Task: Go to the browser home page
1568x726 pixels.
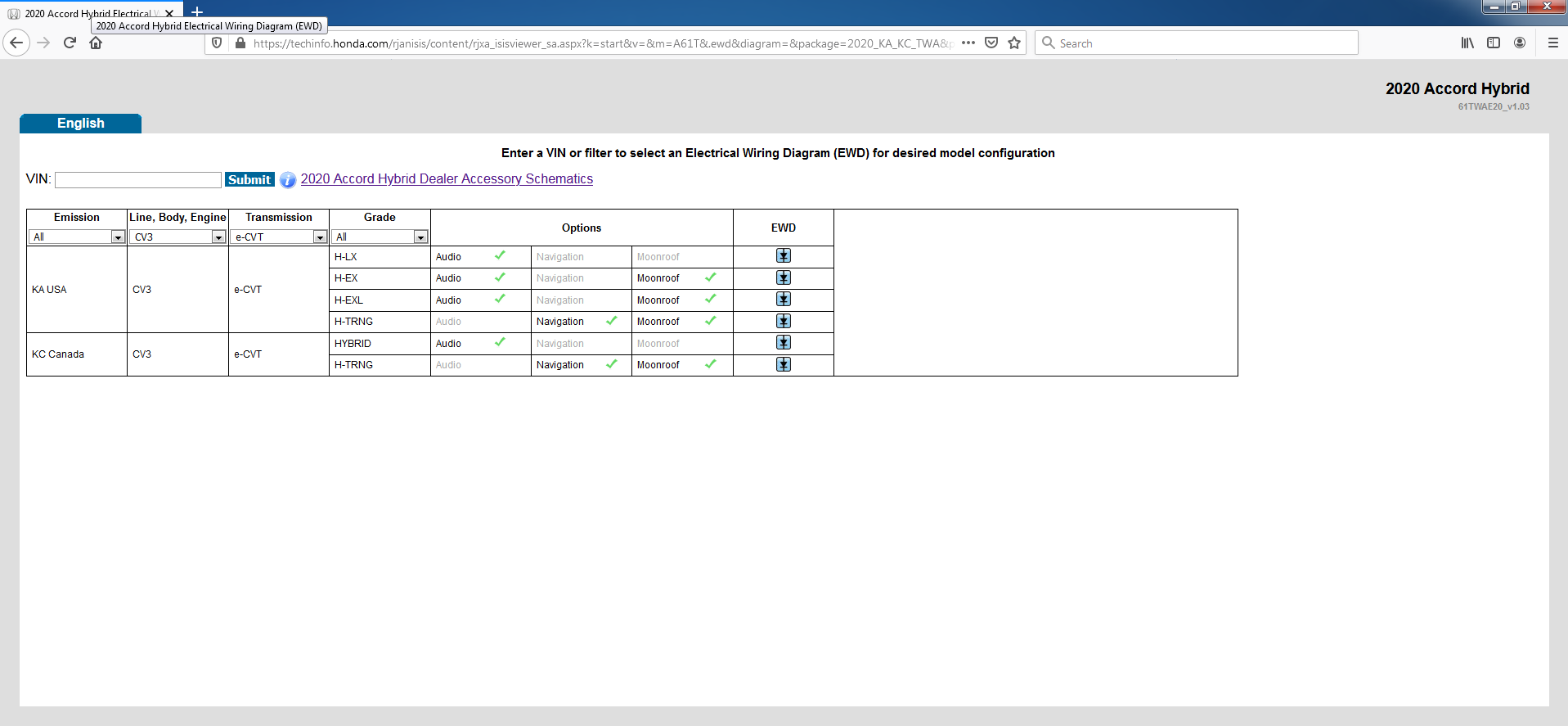Action: (96, 43)
